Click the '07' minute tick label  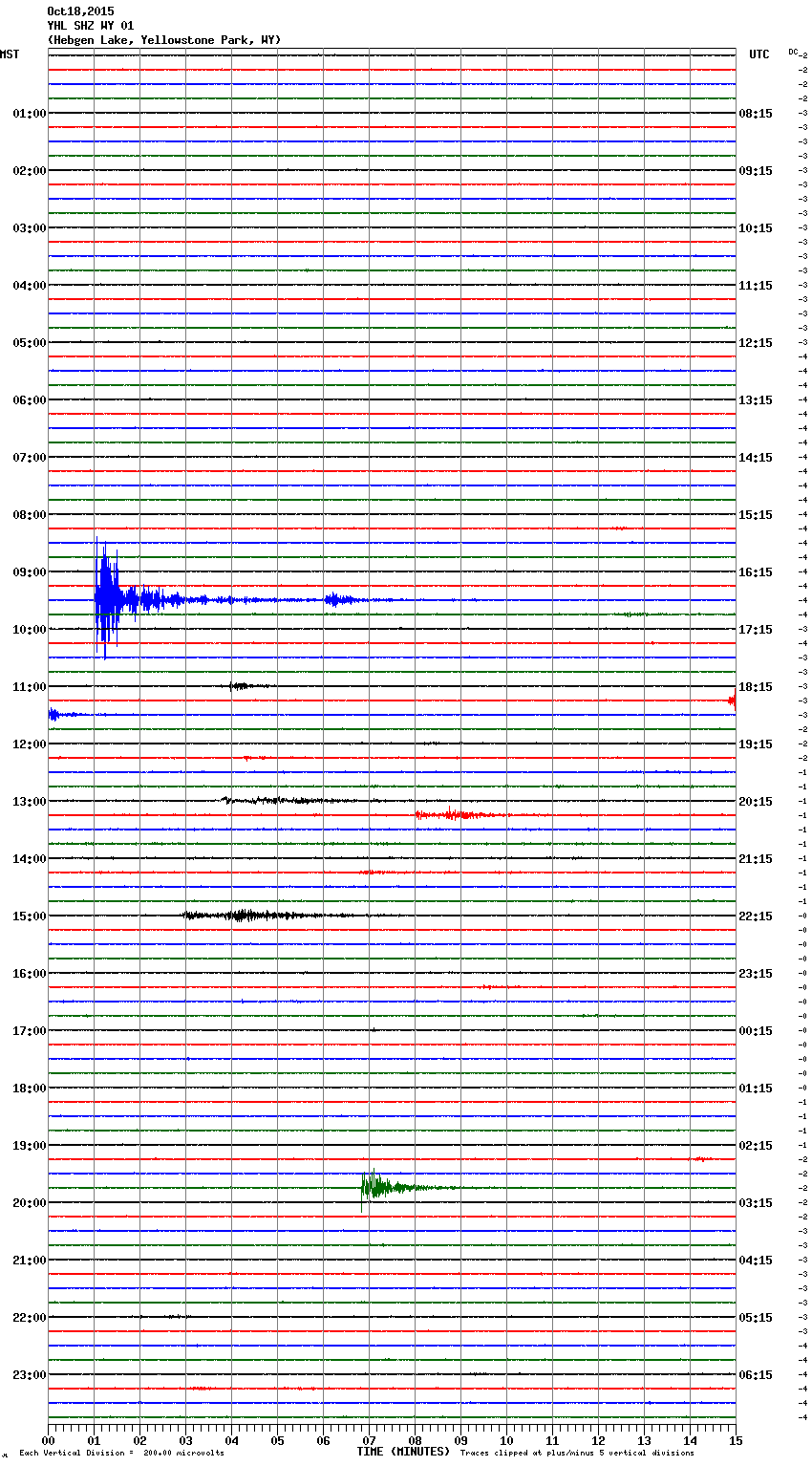coord(370,1440)
